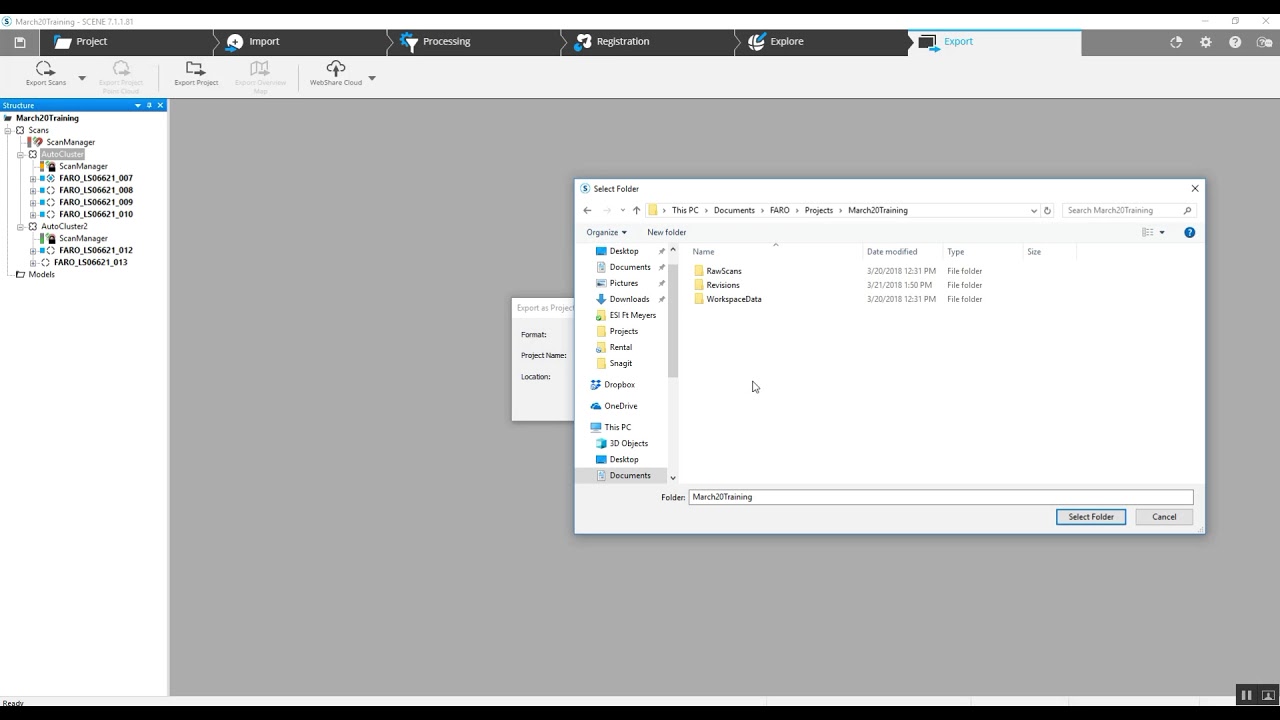1280x720 pixels.
Task: Select the WorkspaceData folder
Action: (x=734, y=299)
